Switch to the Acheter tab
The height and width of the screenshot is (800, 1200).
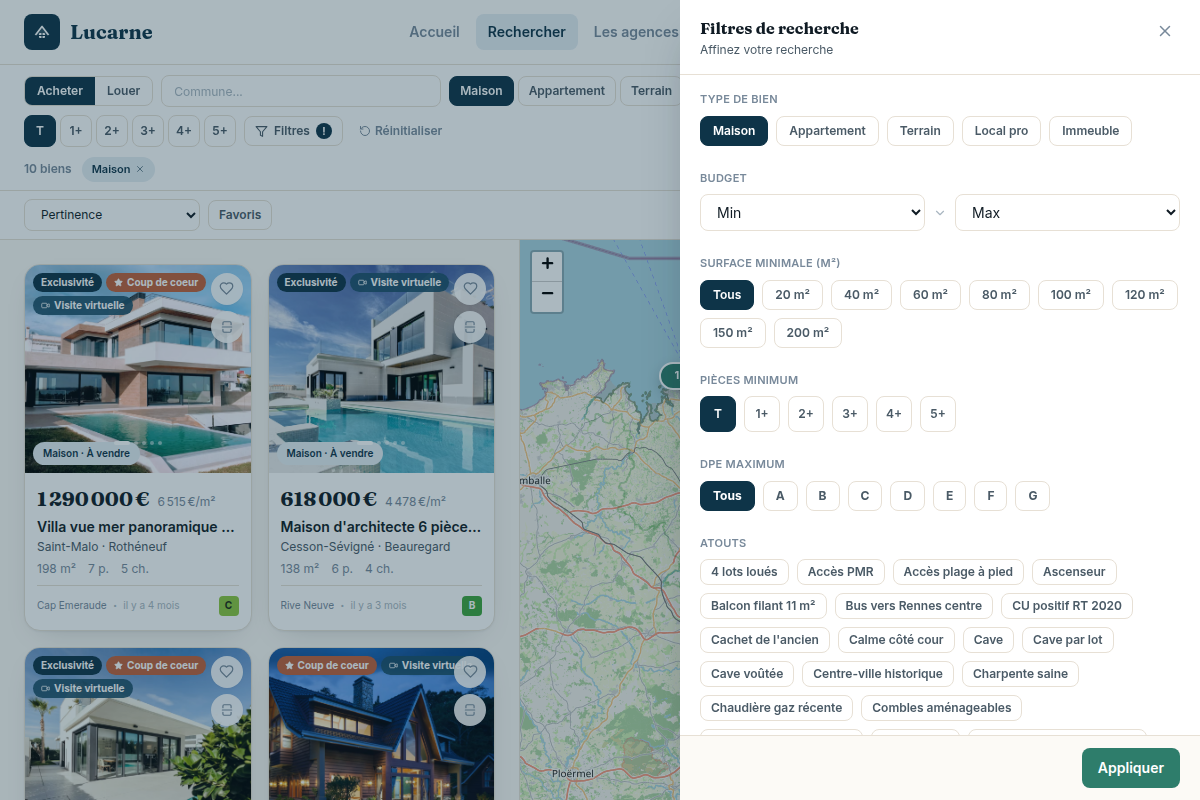(x=60, y=91)
